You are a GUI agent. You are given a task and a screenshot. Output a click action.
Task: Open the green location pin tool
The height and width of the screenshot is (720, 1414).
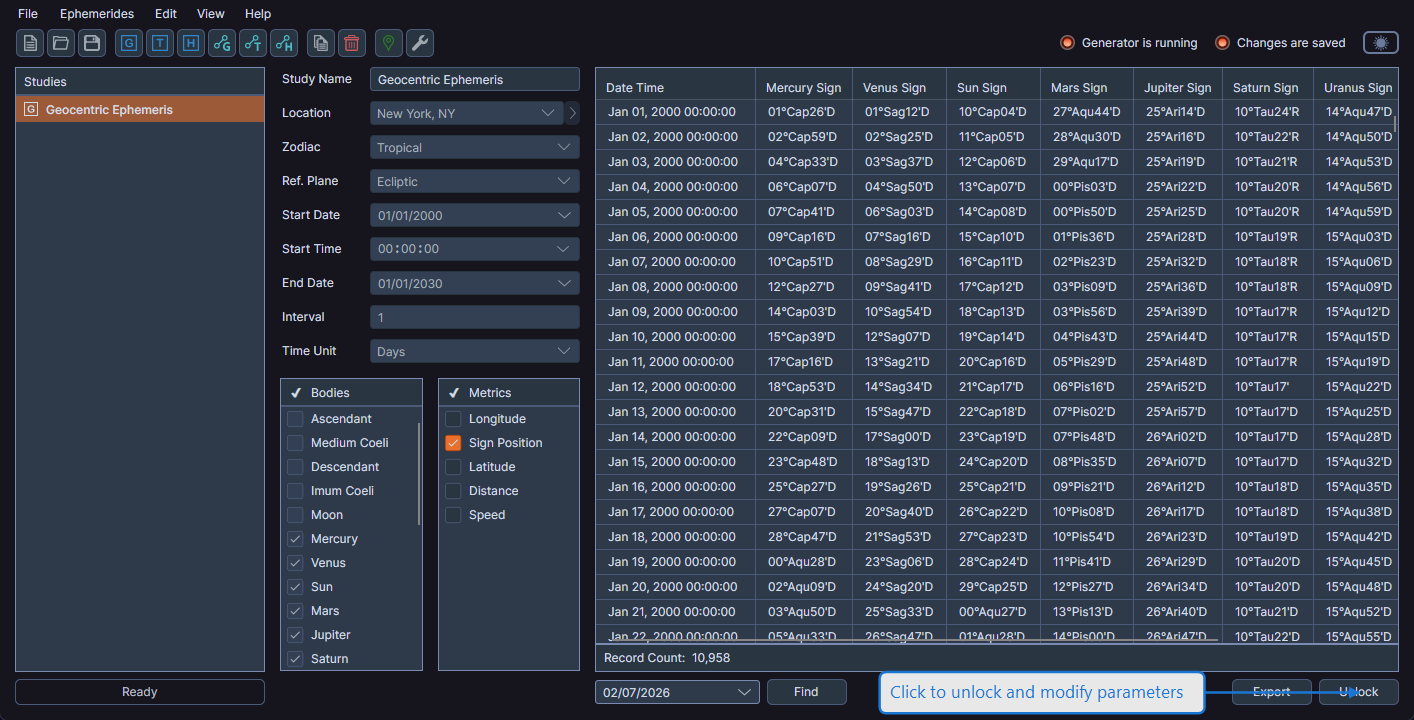click(388, 43)
